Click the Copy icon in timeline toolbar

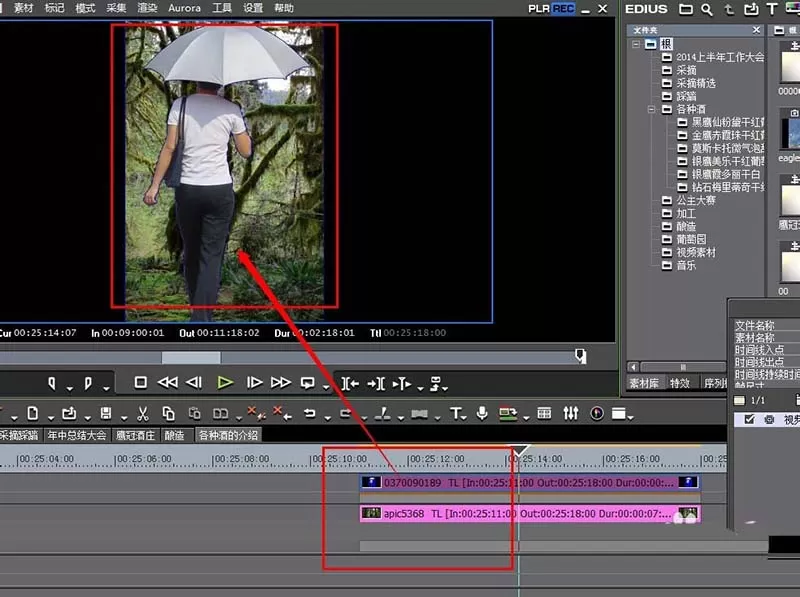tap(168, 413)
